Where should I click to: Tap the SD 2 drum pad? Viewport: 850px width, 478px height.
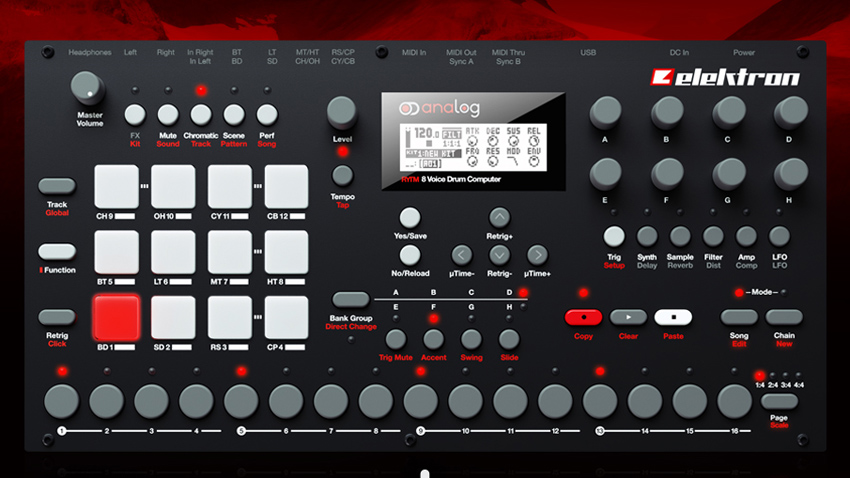point(173,318)
